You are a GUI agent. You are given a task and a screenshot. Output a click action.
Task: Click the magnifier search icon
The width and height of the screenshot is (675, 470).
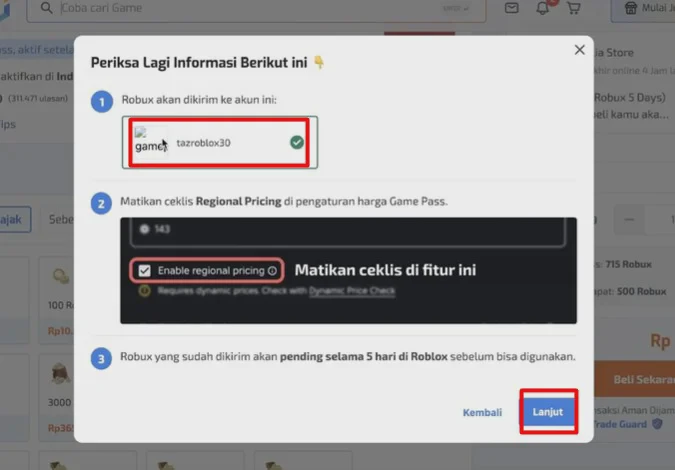click(x=46, y=8)
